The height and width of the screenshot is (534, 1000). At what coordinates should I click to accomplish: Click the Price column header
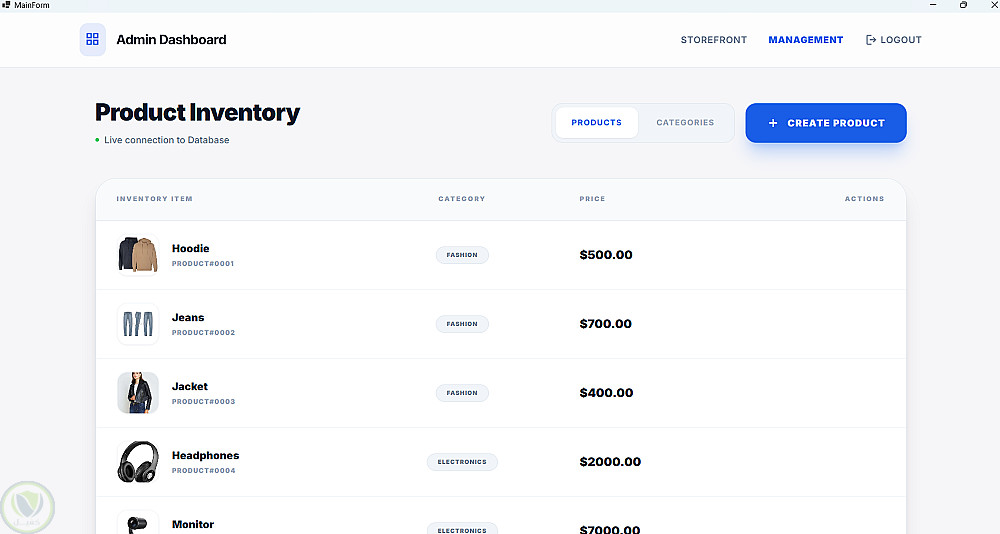click(592, 198)
